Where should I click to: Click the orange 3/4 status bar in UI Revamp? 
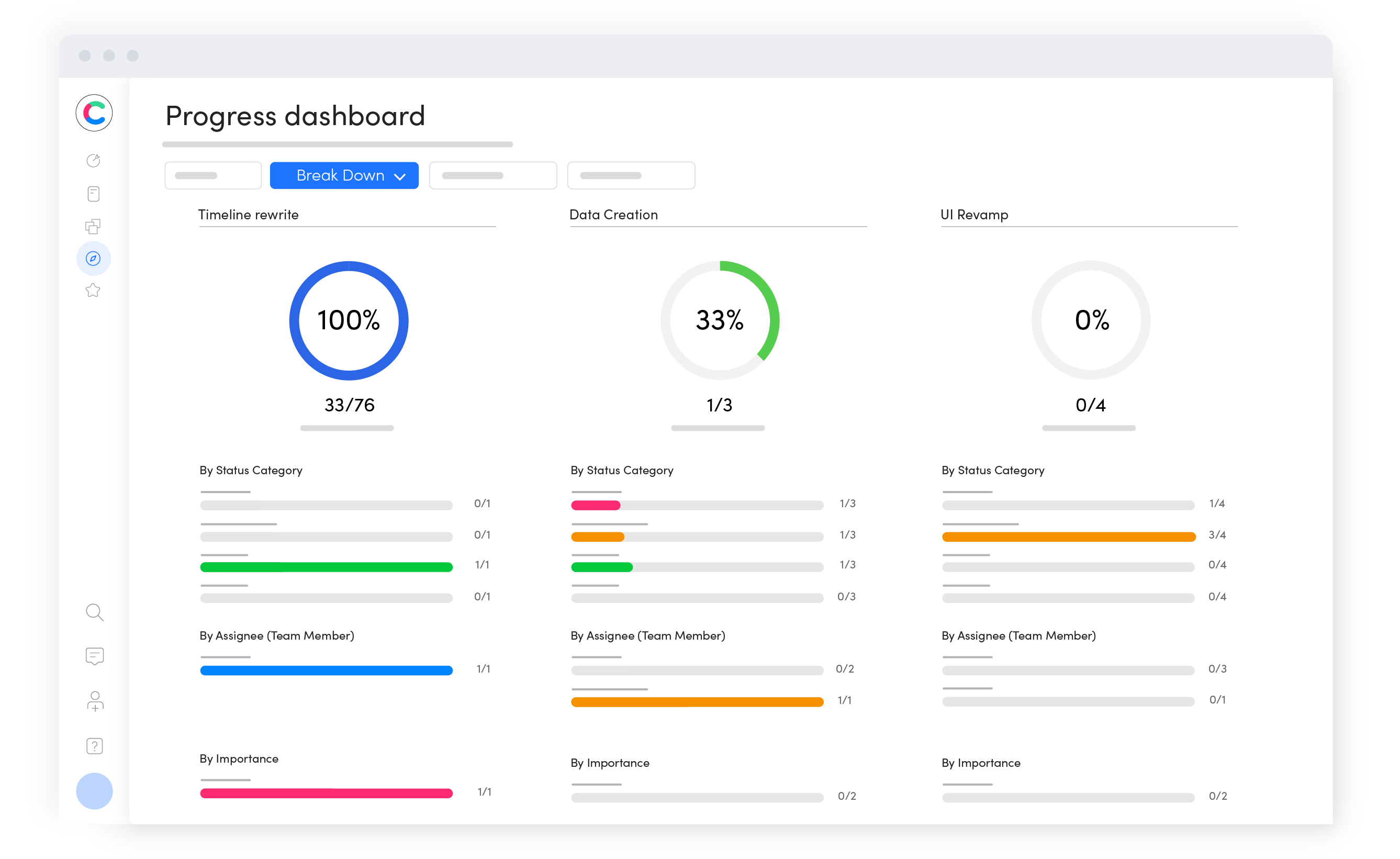pos(1068,537)
